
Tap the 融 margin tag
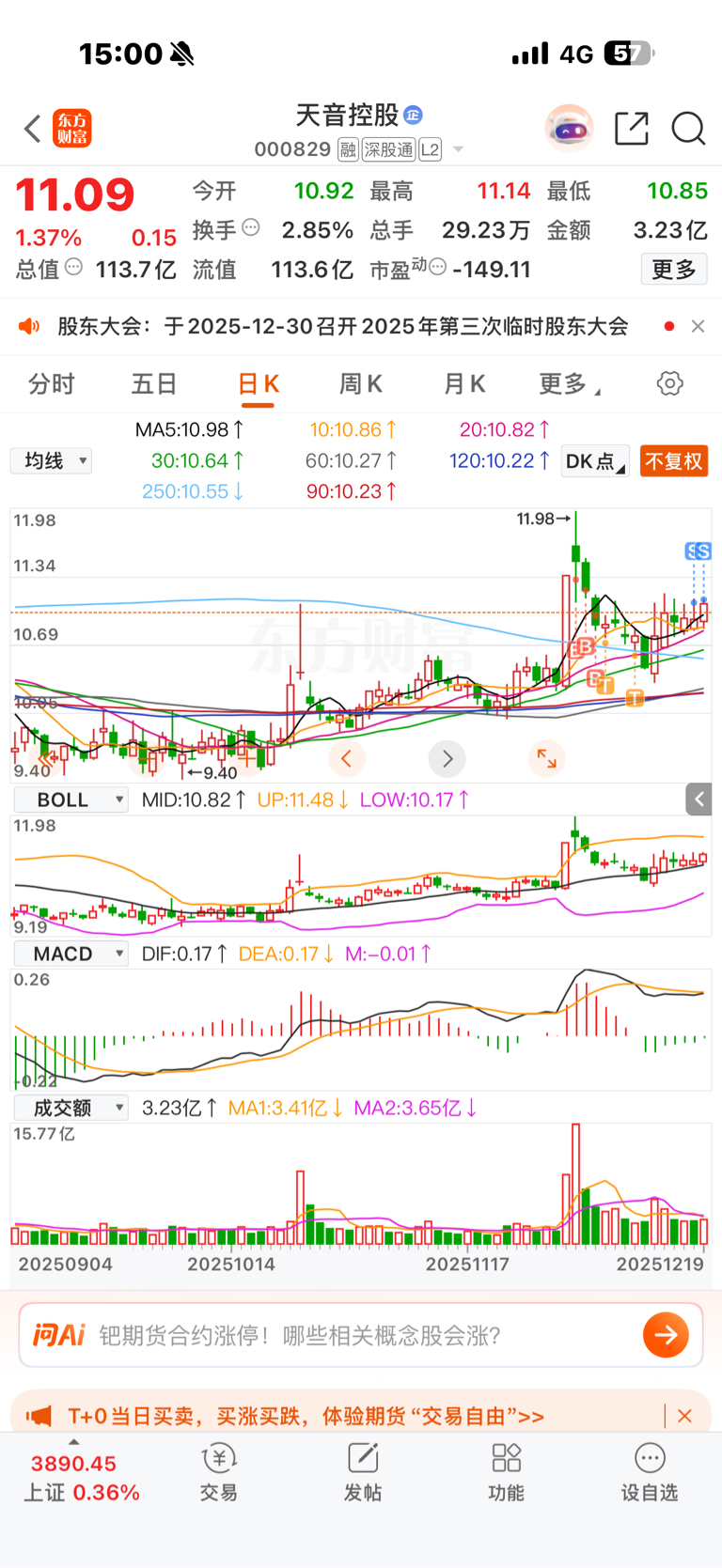(x=348, y=149)
